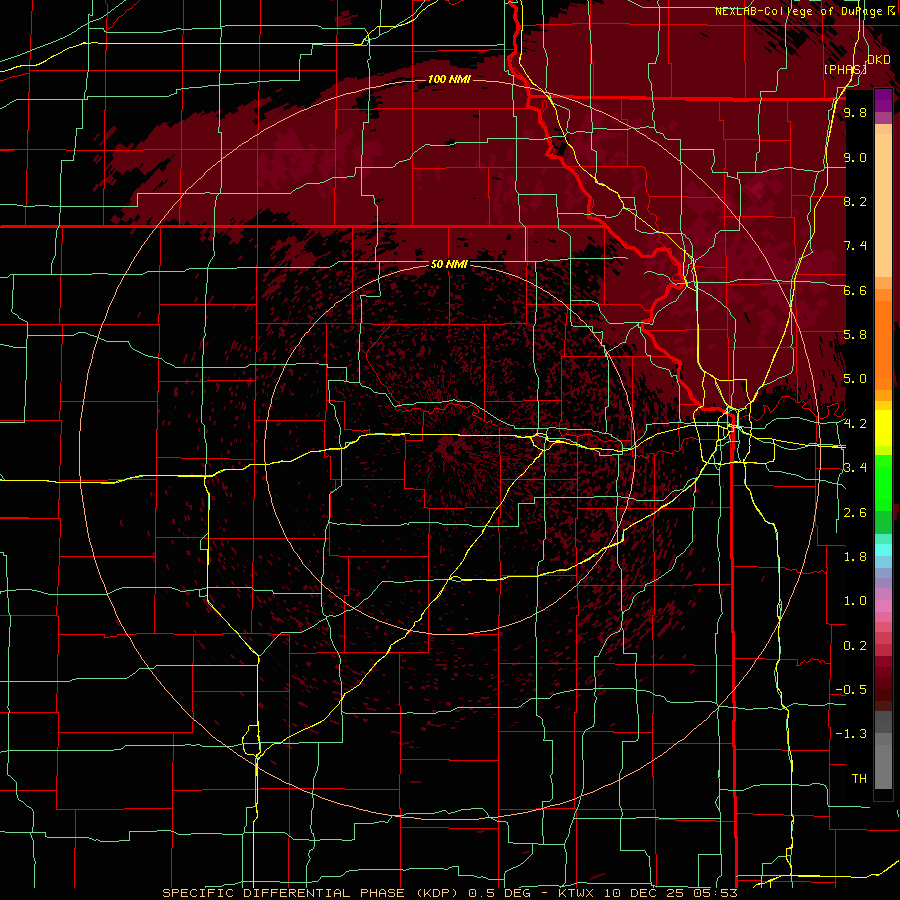Viewport: 900px width, 900px height.
Task: Click the "TH" threshold label on the scale
Action: pyautogui.click(x=859, y=779)
